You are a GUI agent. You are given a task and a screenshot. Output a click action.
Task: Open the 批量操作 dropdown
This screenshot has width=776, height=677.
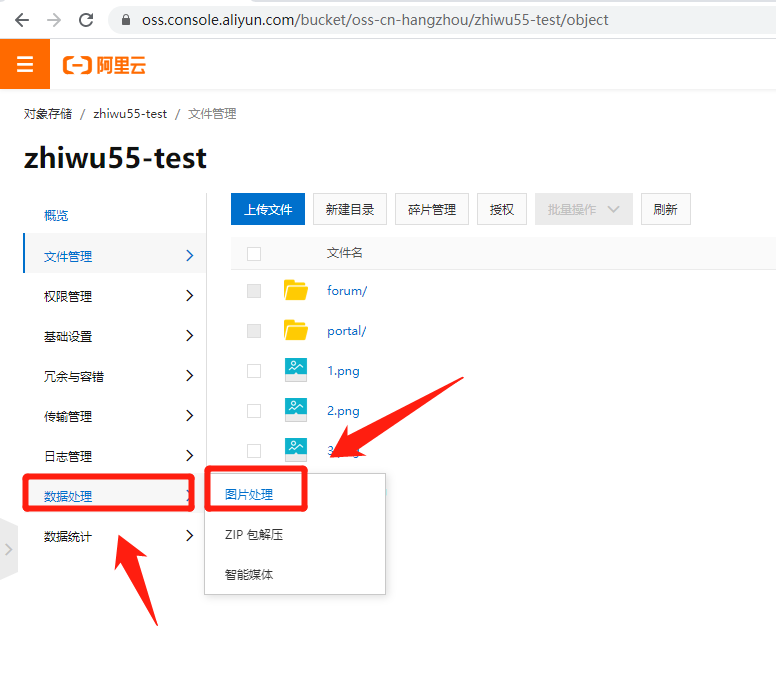[583, 209]
